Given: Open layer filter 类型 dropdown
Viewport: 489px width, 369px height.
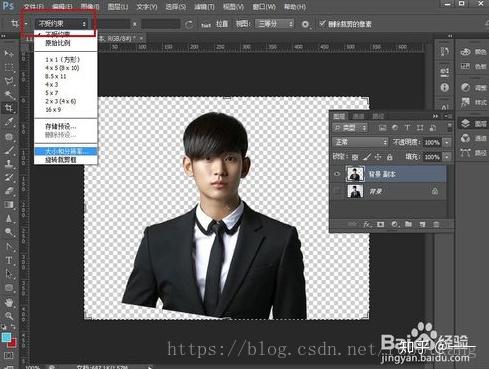Looking at the screenshot, I should tap(350, 128).
